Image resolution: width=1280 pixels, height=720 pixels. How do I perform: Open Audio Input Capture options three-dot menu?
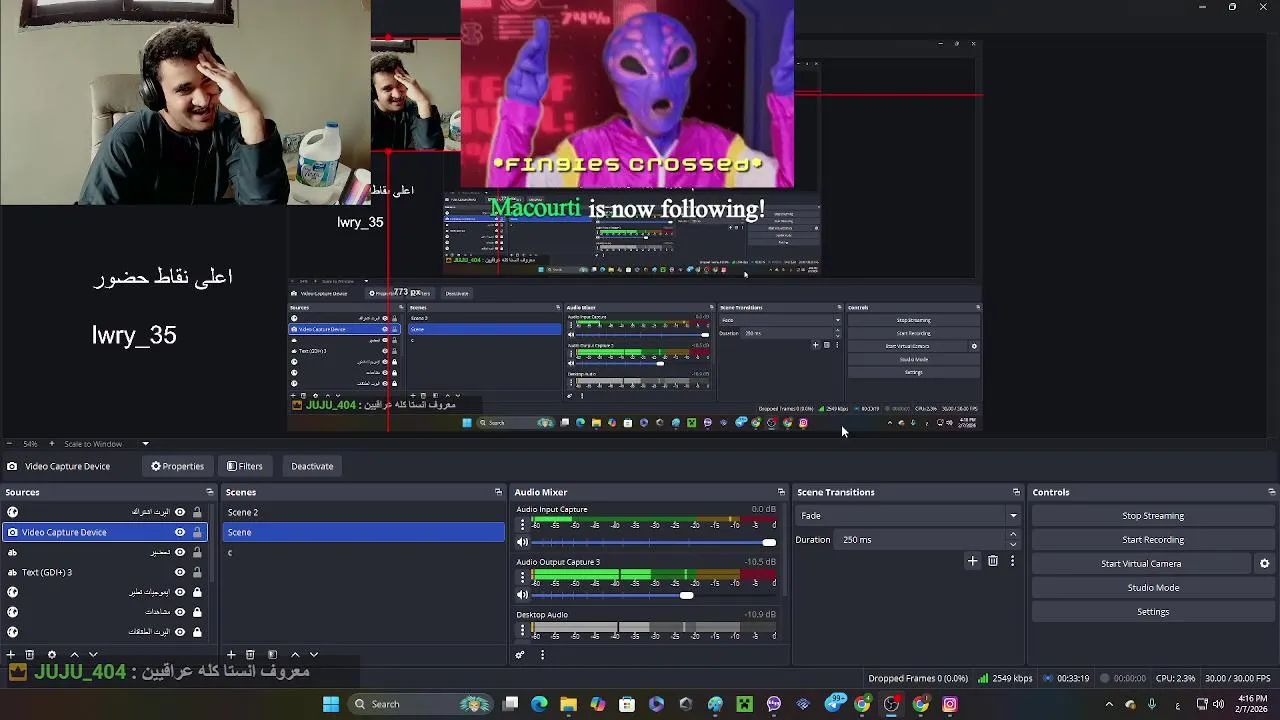[522, 524]
